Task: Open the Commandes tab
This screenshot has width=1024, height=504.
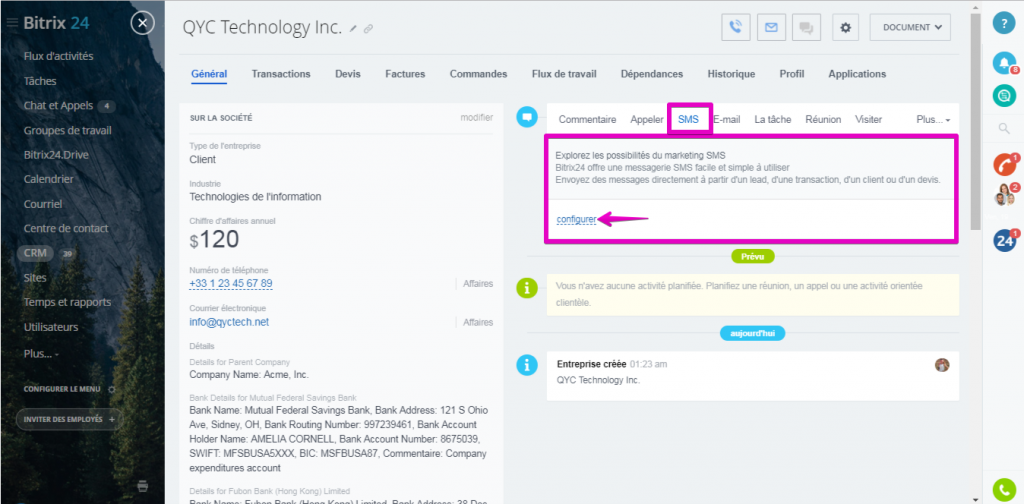Action: 478,74
